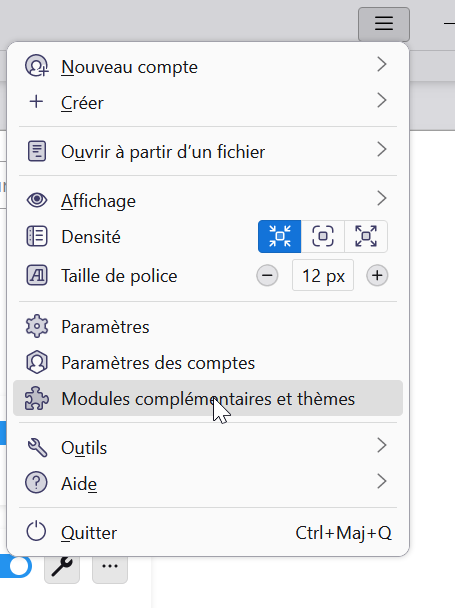Select normal density icon

323,237
